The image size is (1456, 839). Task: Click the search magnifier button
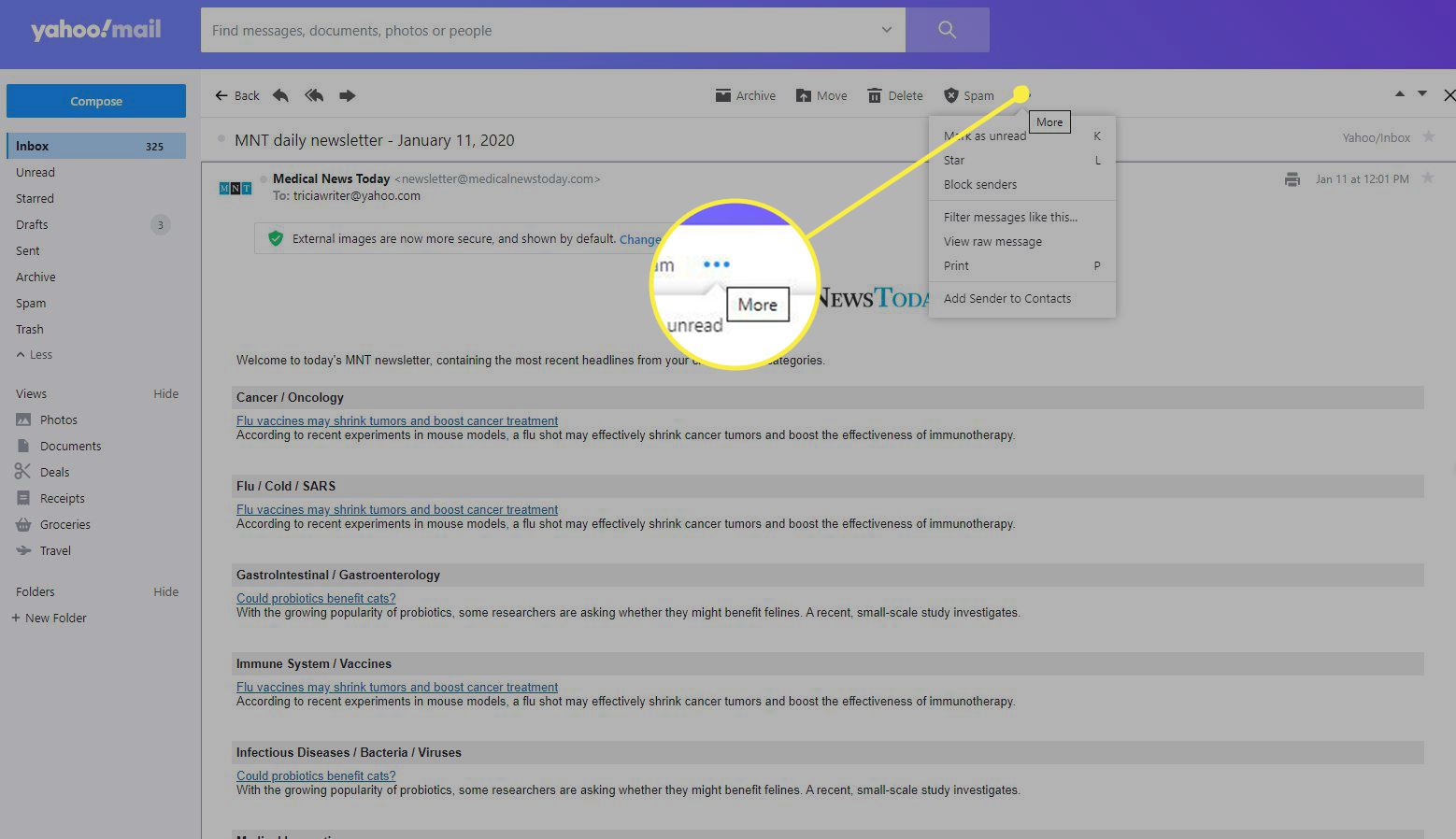pos(947,30)
